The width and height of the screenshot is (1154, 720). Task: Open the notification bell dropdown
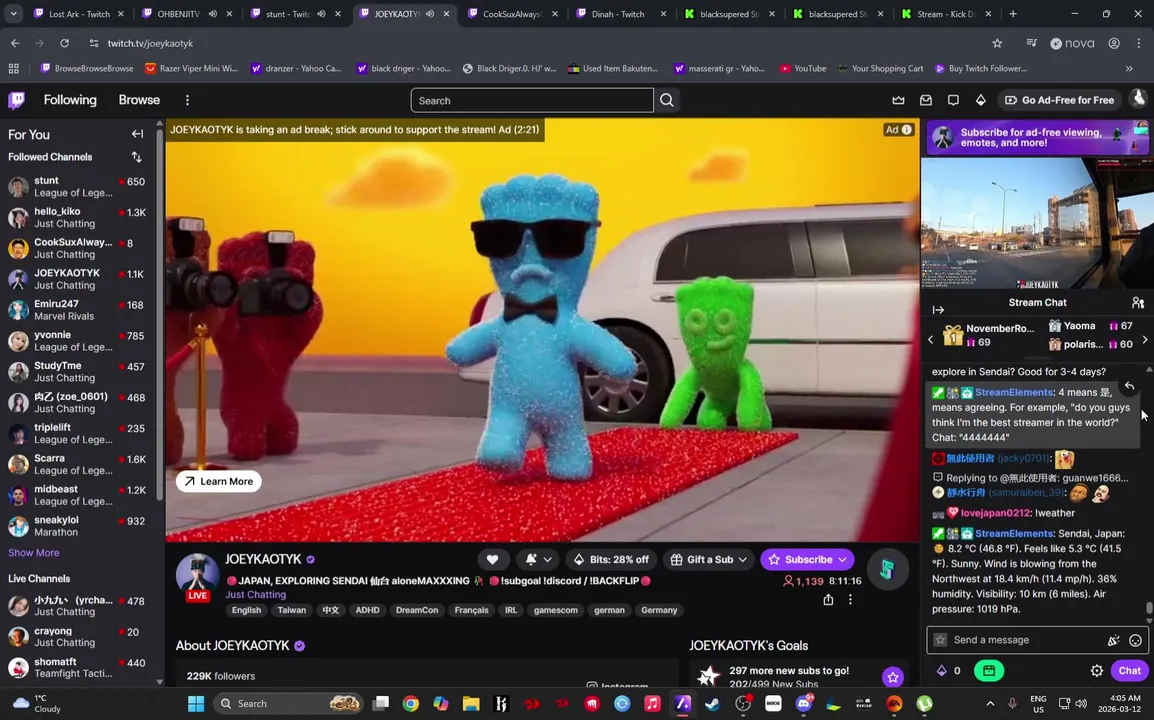click(x=538, y=560)
